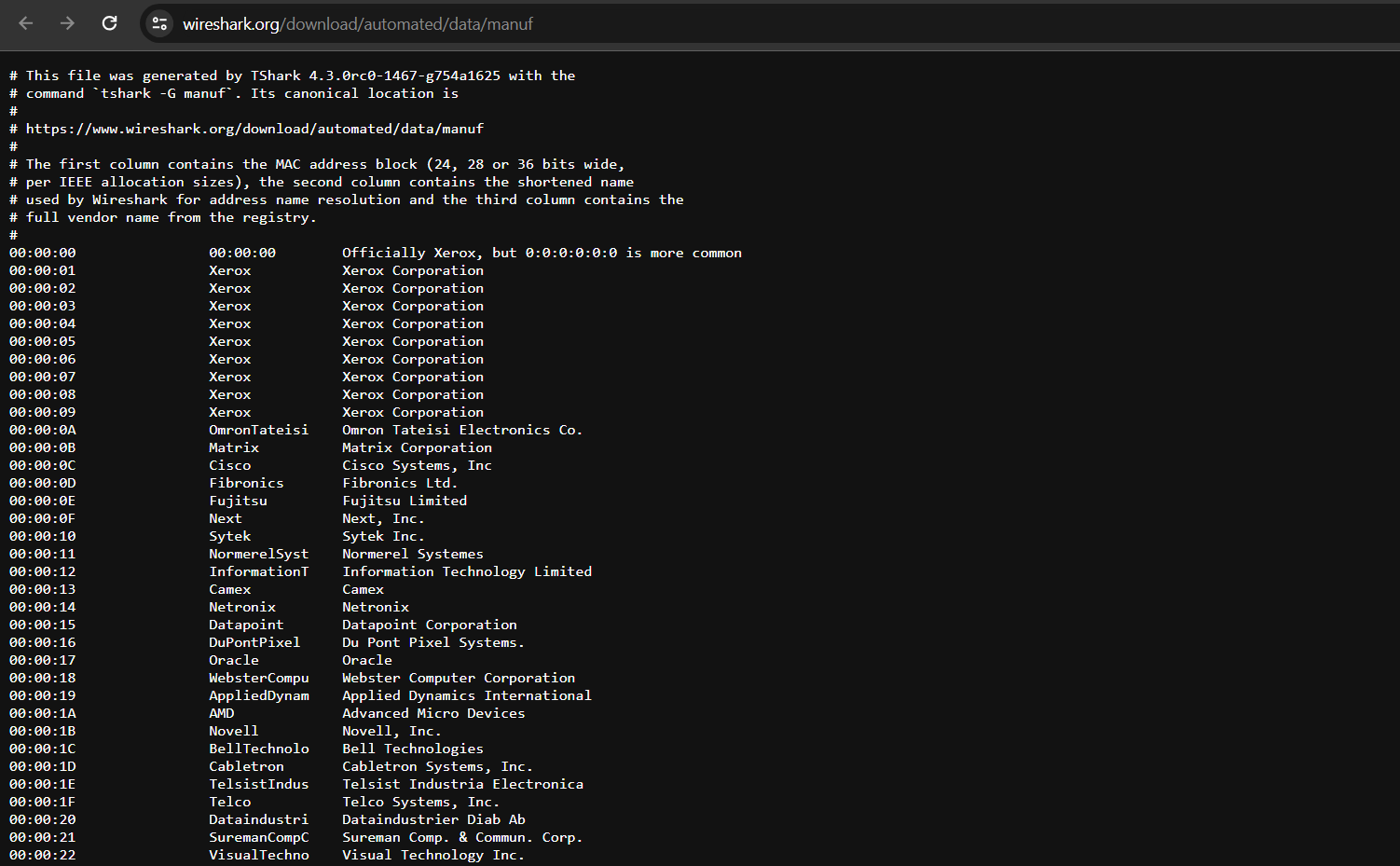
Task: Click "Fujitsu Limited" in the third column
Action: point(405,501)
